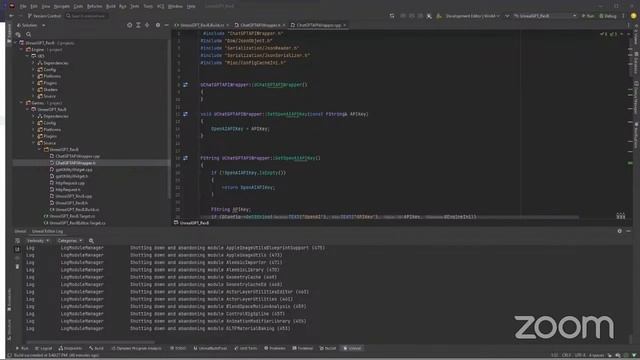Switch to the Unreal tab in bottom panel

click(x=20, y=231)
